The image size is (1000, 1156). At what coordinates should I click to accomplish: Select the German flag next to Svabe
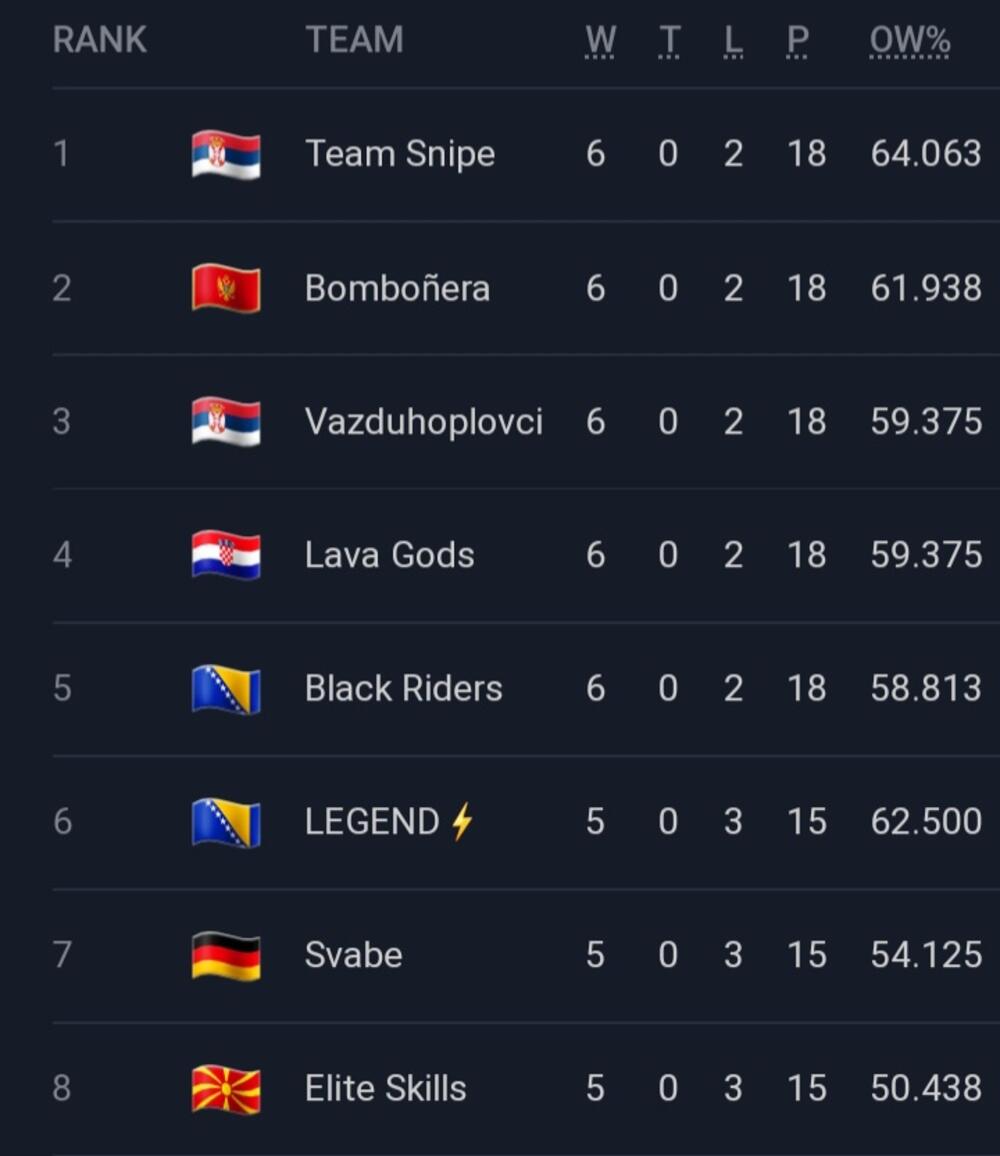[226, 955]
